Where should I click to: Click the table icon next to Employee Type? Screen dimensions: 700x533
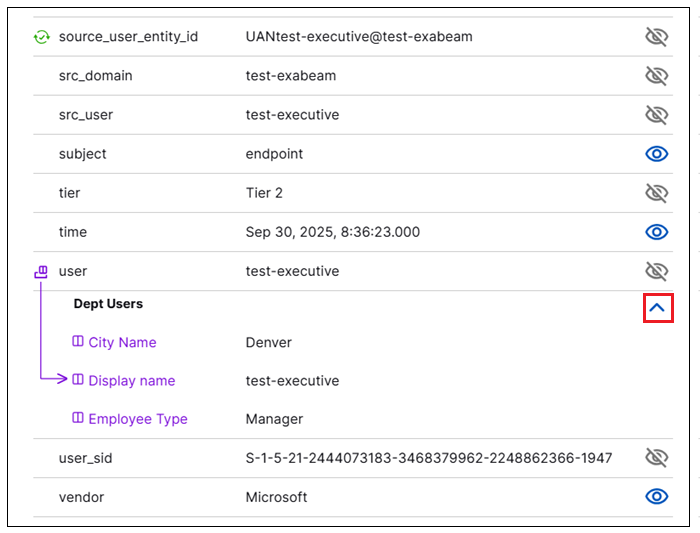(x=78, y=419)
